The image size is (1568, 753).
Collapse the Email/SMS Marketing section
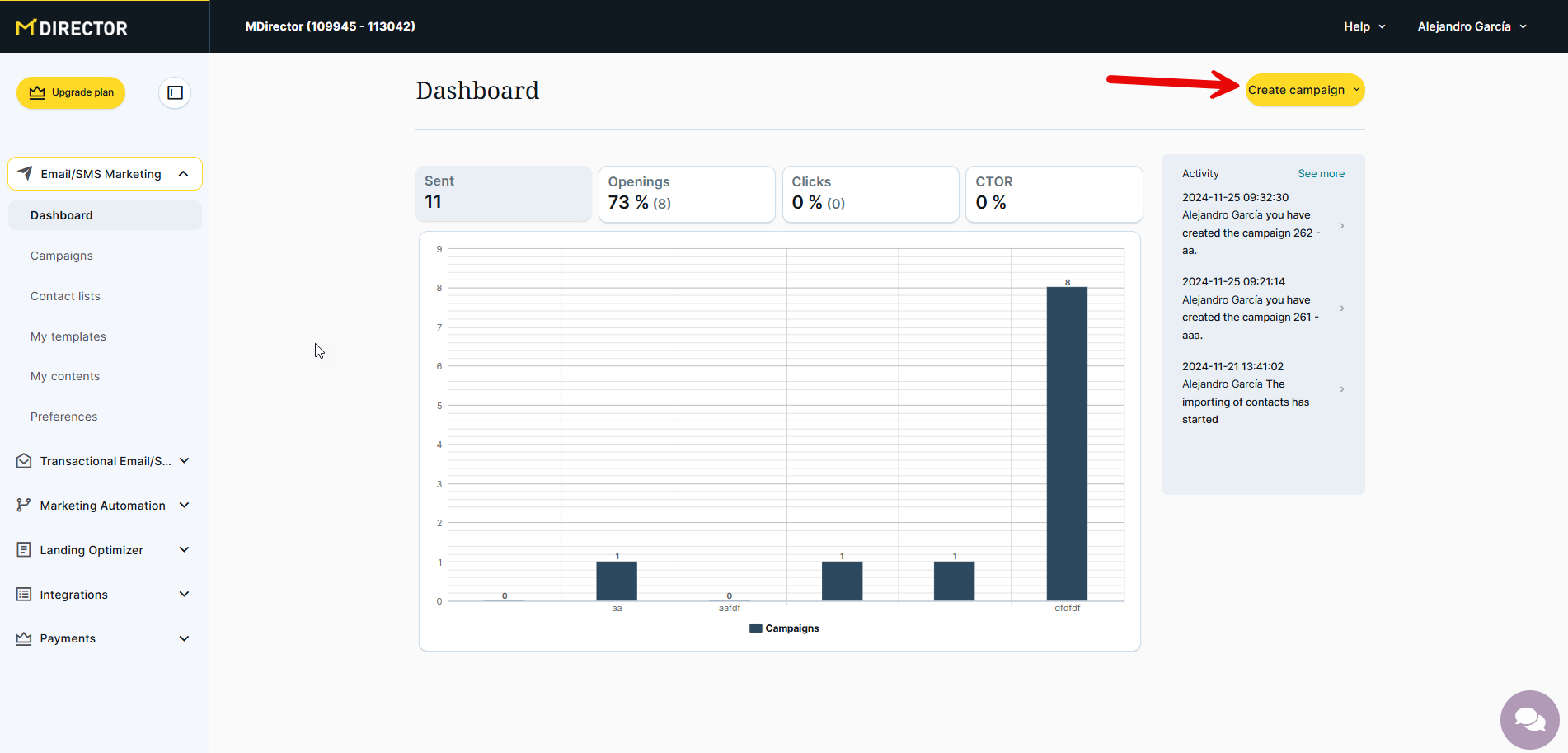point(183,174)
